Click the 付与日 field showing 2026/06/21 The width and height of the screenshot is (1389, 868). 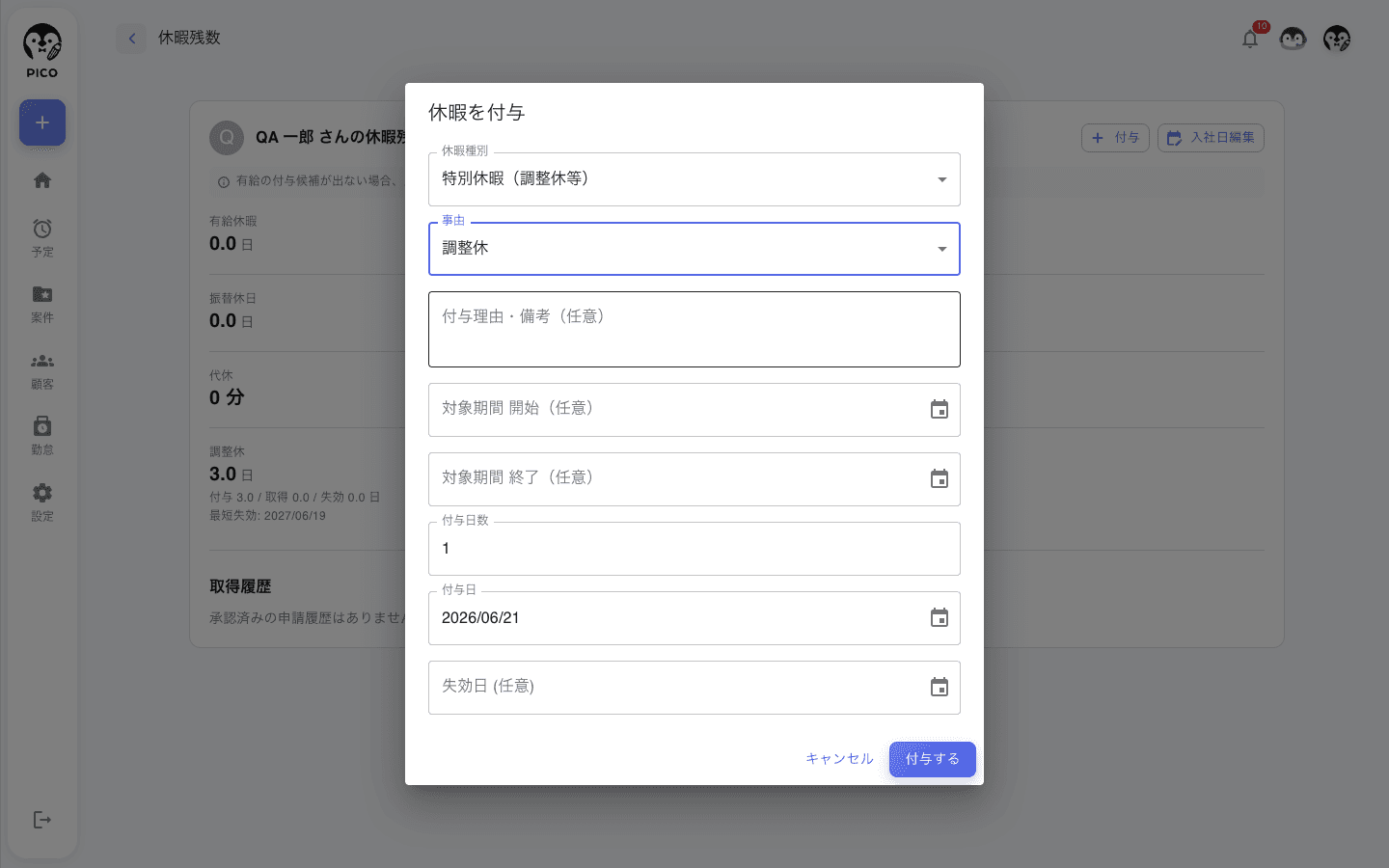694,618
